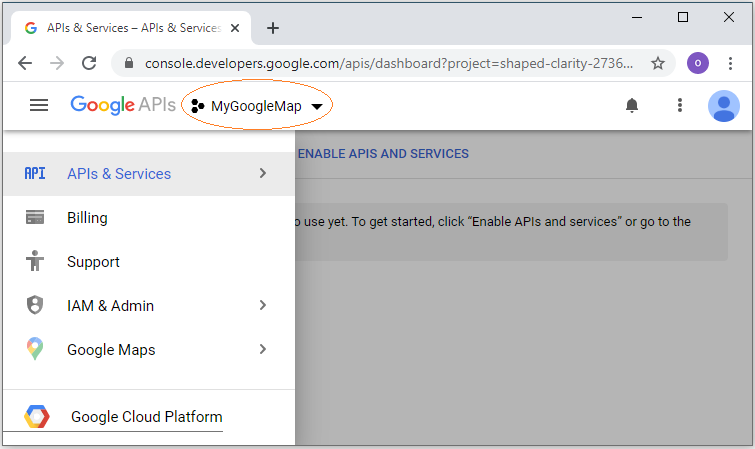Screen dimensions: 755x449
Task: Open the Chrome three-dot menu
Action: [x=730, y=63]
